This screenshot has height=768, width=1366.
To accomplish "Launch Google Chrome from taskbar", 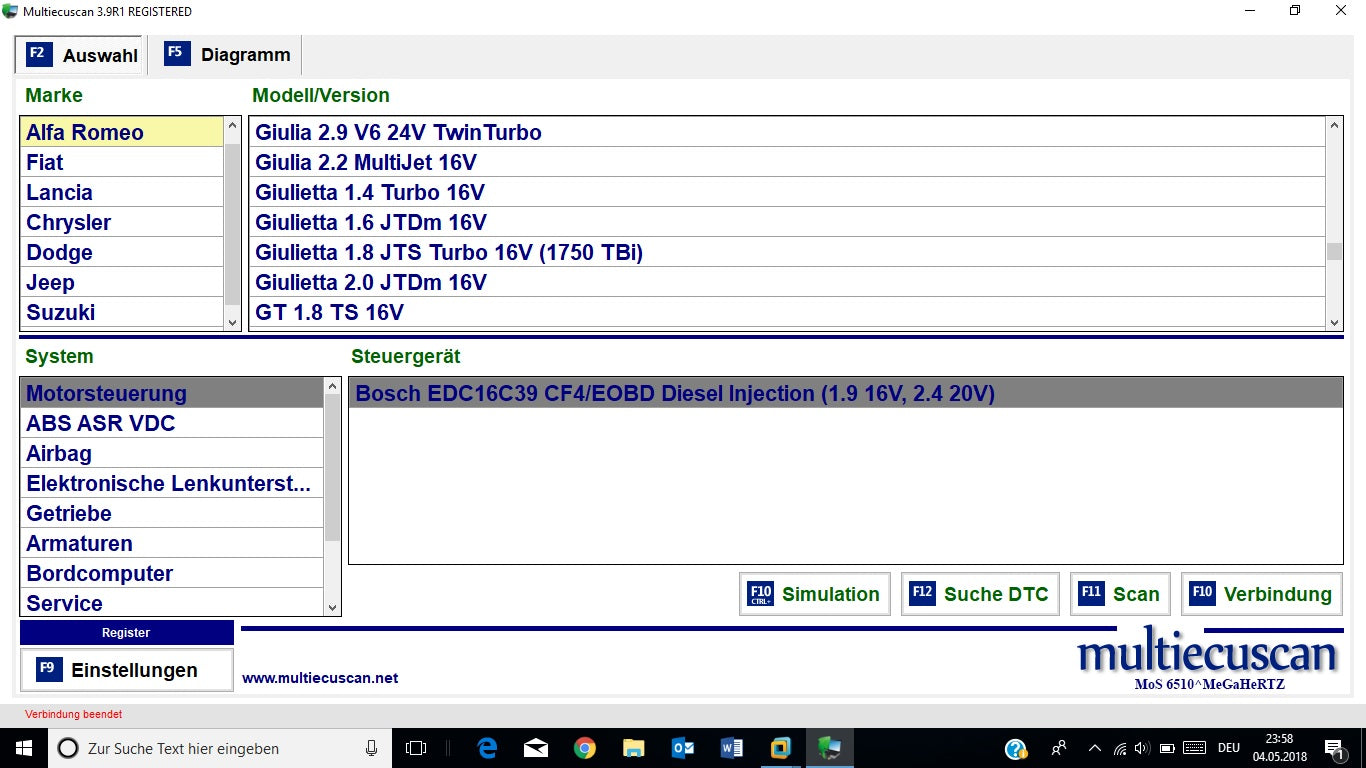I will (x=585, y=748).
